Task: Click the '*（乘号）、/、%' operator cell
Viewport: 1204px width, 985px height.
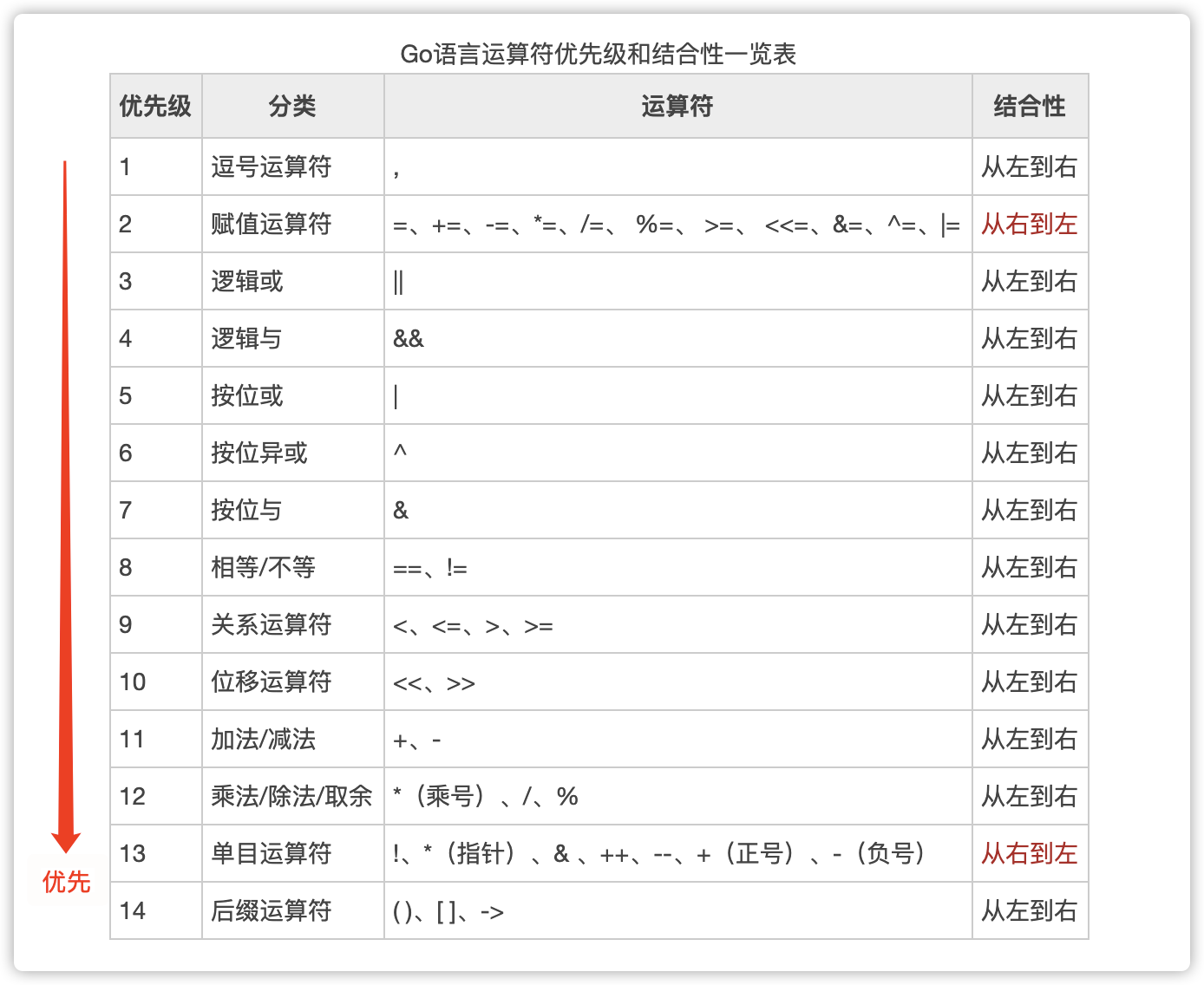Action: pyautogui.click(x=677, y=796)
